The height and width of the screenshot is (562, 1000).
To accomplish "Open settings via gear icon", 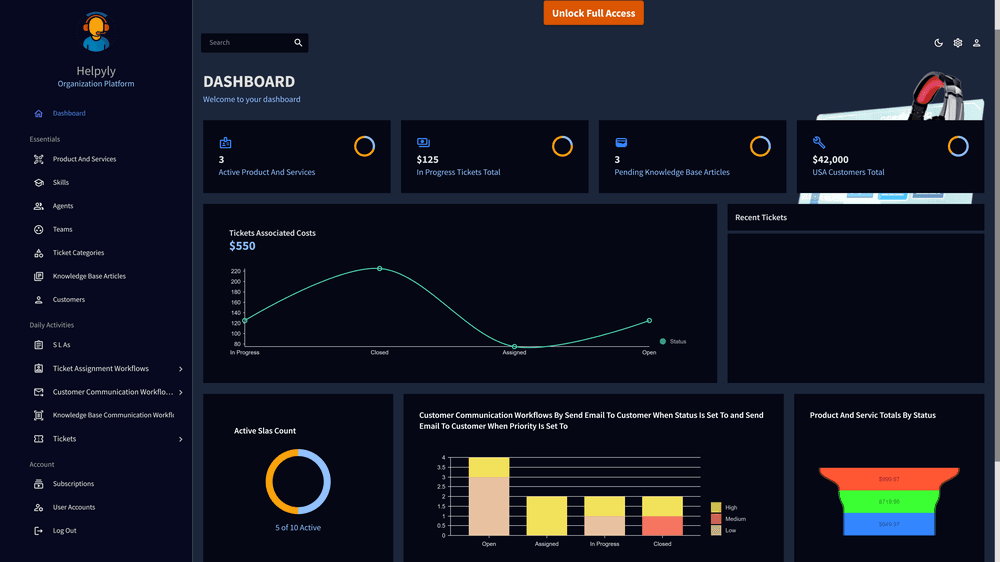I will point(957,43).
